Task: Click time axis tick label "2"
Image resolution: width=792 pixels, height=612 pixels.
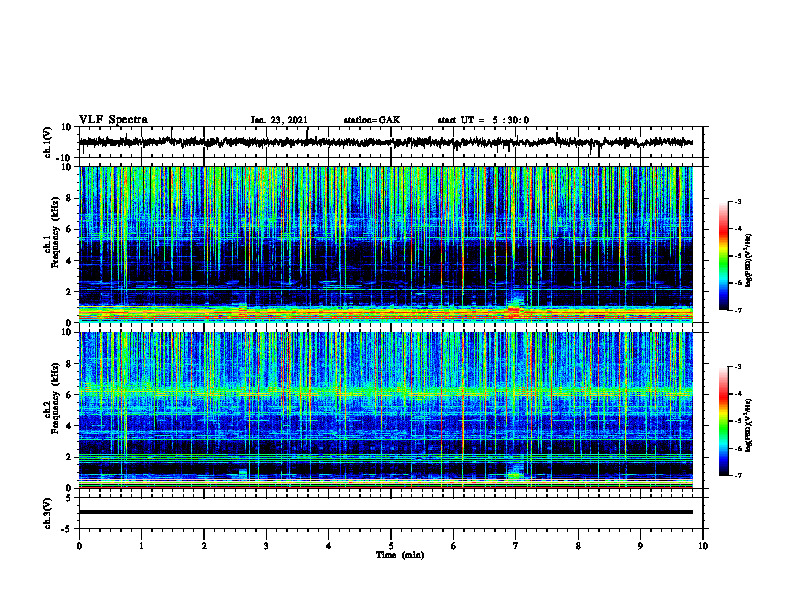Action: pyautogui.click(x=204, y=546)
